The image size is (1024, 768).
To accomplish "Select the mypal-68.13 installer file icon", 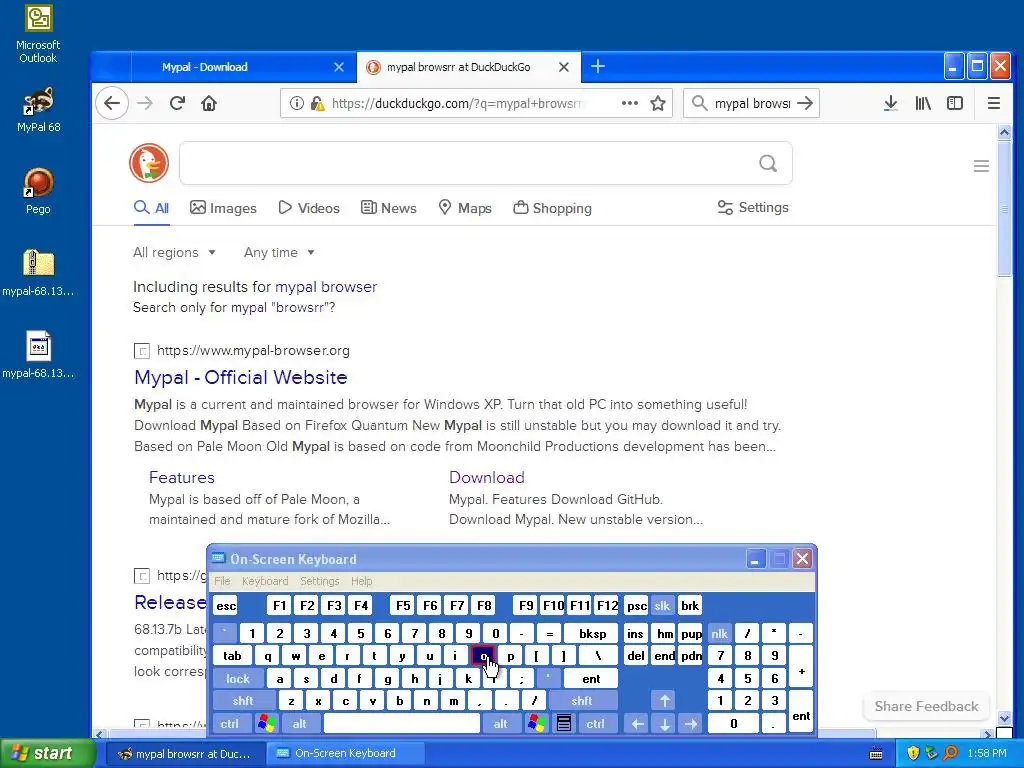I will click(x=38, y=355).
